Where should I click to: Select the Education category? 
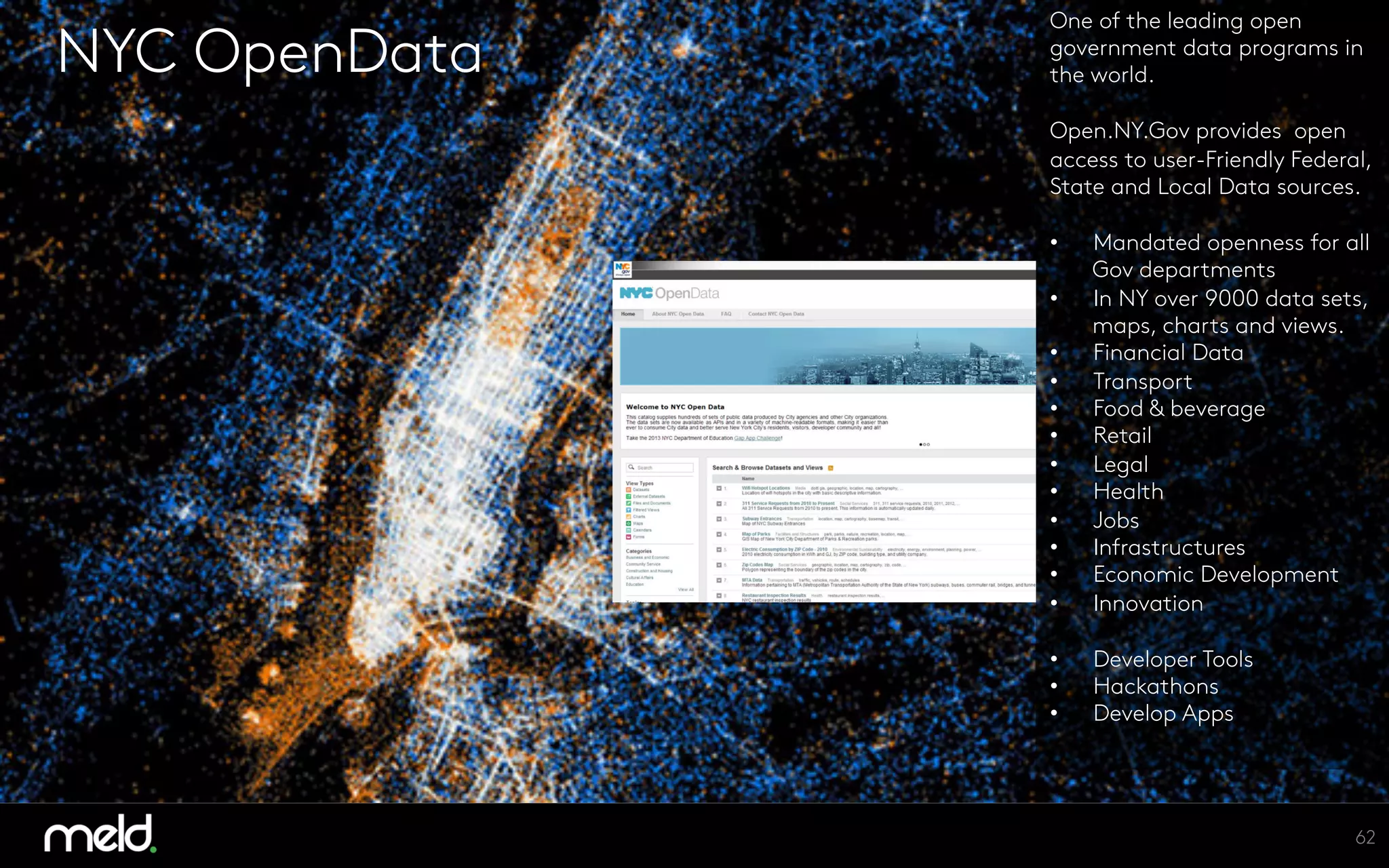(x=635, y=585)
